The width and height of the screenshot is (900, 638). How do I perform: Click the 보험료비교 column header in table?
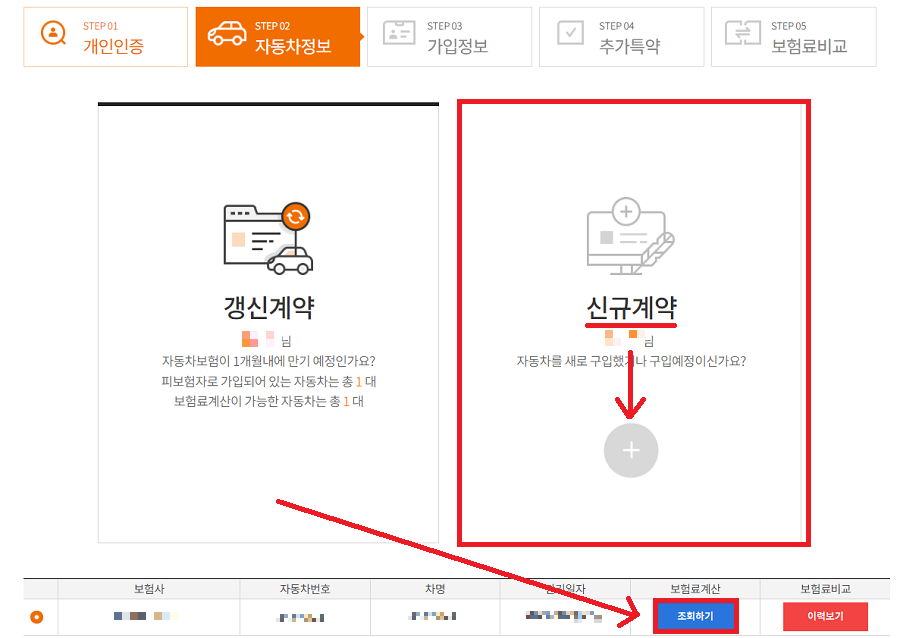pos(825,589)
